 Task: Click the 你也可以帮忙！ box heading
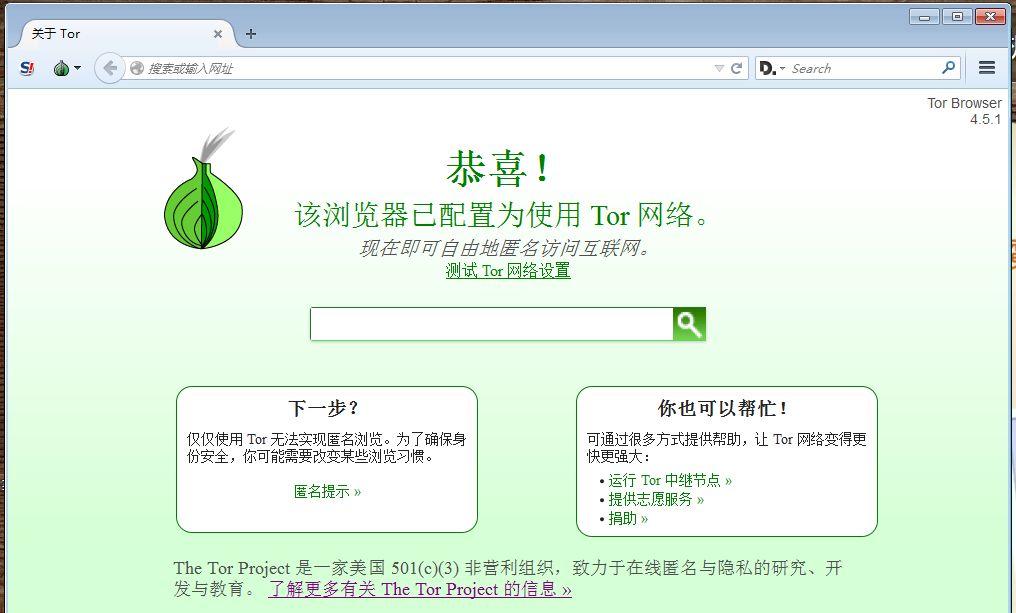pyautogui.click(x=723, y=408)
